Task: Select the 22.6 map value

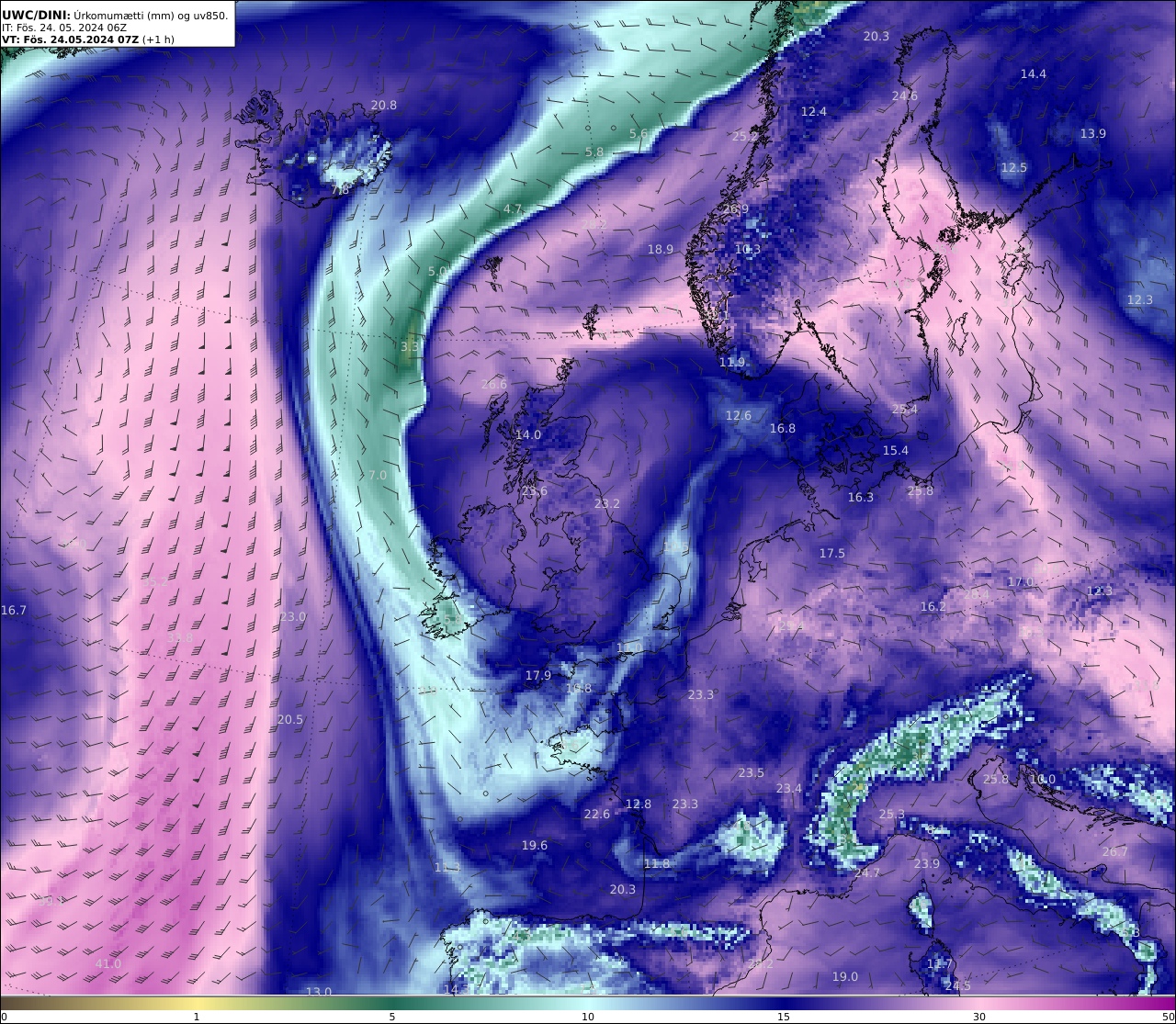Action: pyautogui.click(x=597, y=815)
